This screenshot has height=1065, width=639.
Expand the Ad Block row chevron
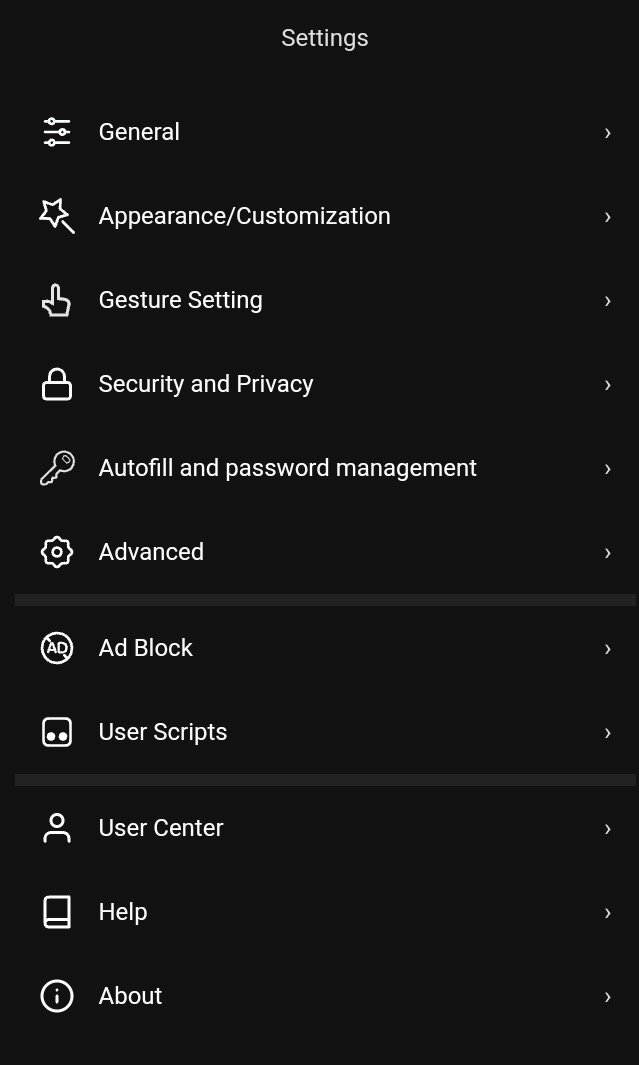[607, 648]
